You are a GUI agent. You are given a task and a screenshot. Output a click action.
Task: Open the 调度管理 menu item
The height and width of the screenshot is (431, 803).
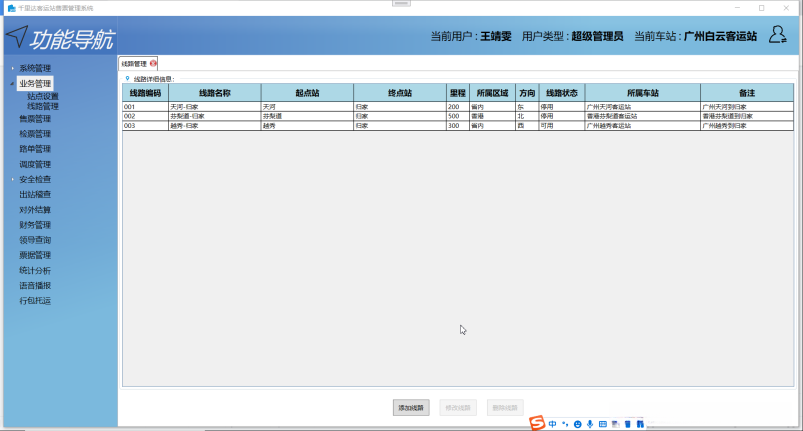(x=35, y=164)
